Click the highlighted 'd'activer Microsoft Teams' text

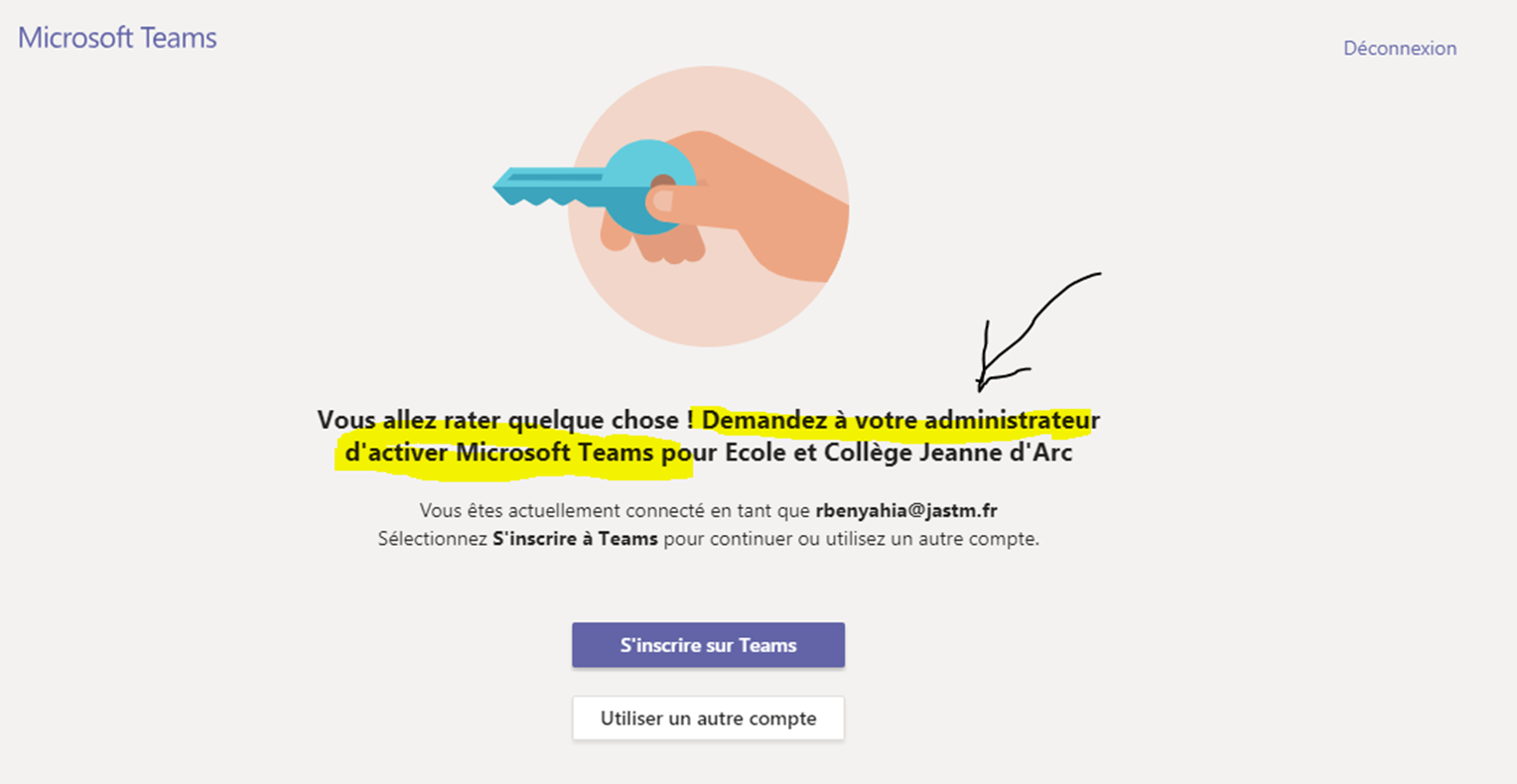click(499, 454)
